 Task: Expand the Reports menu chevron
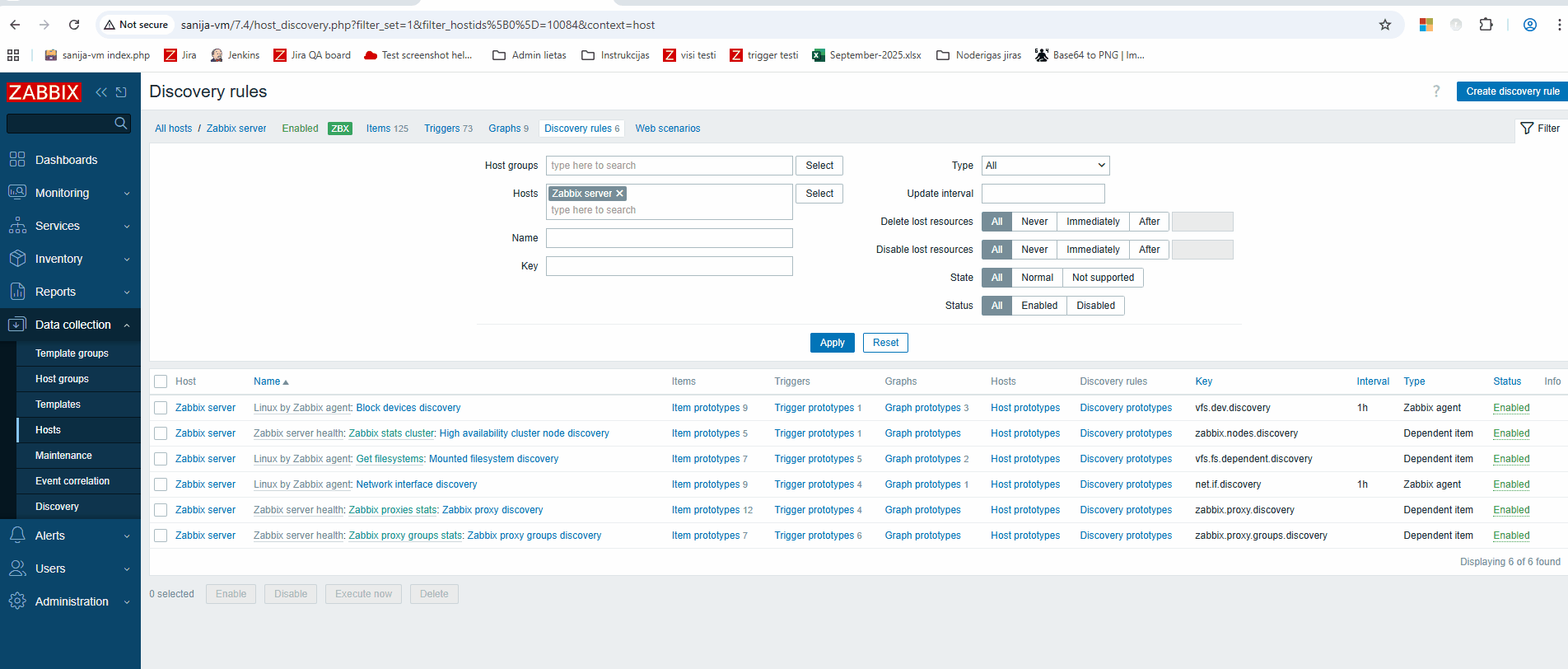click(x=127, y=292)
